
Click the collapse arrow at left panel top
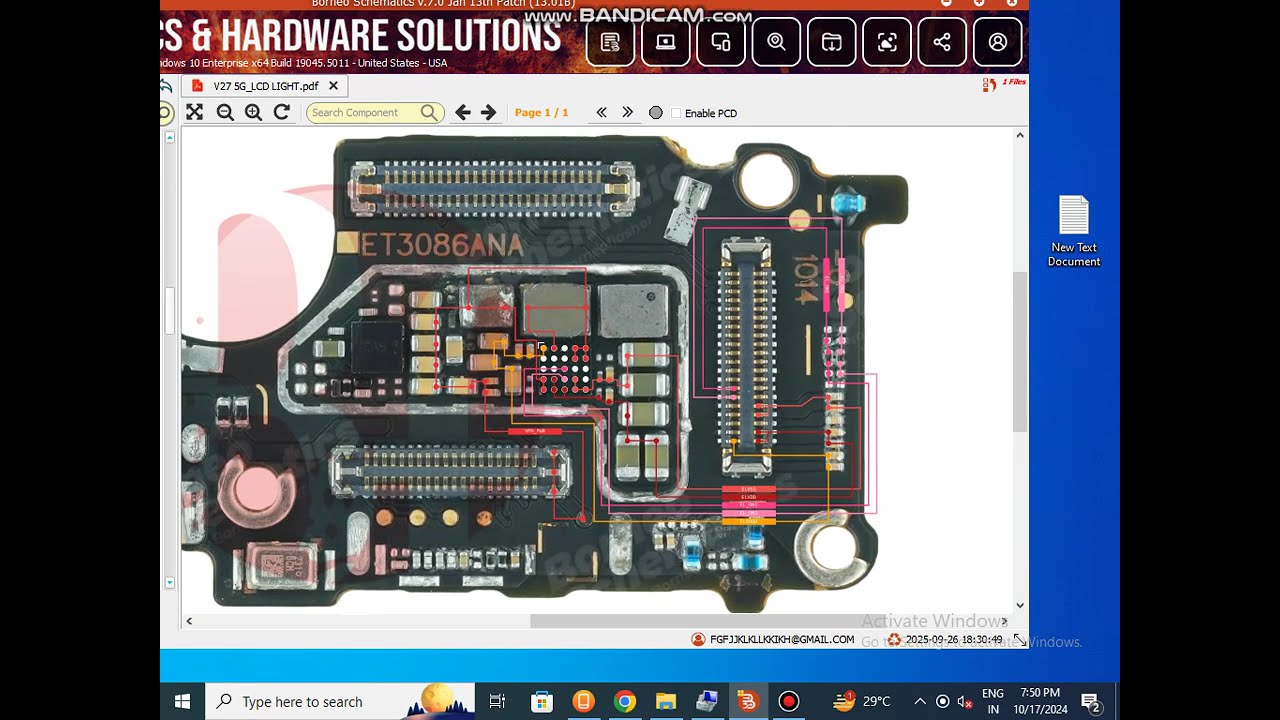pyautogui.click(x=169, y=137)
